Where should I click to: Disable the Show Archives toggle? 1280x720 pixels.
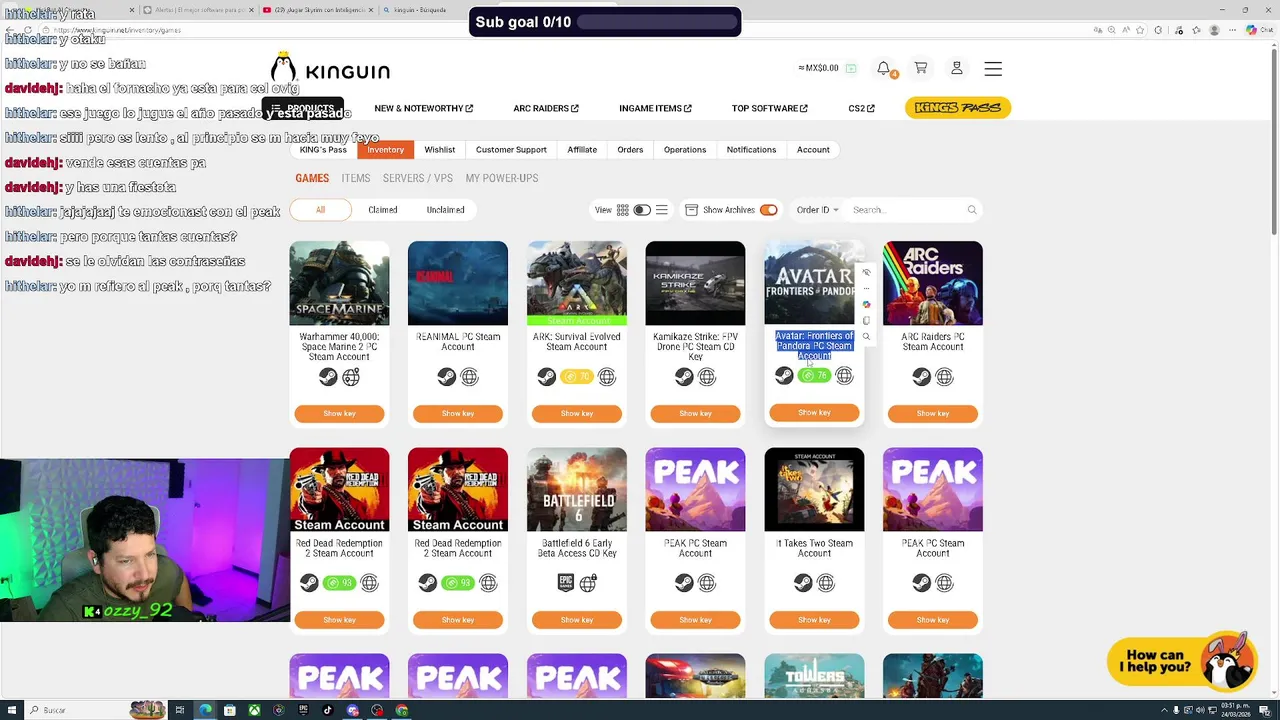click(x=768, y=210)
